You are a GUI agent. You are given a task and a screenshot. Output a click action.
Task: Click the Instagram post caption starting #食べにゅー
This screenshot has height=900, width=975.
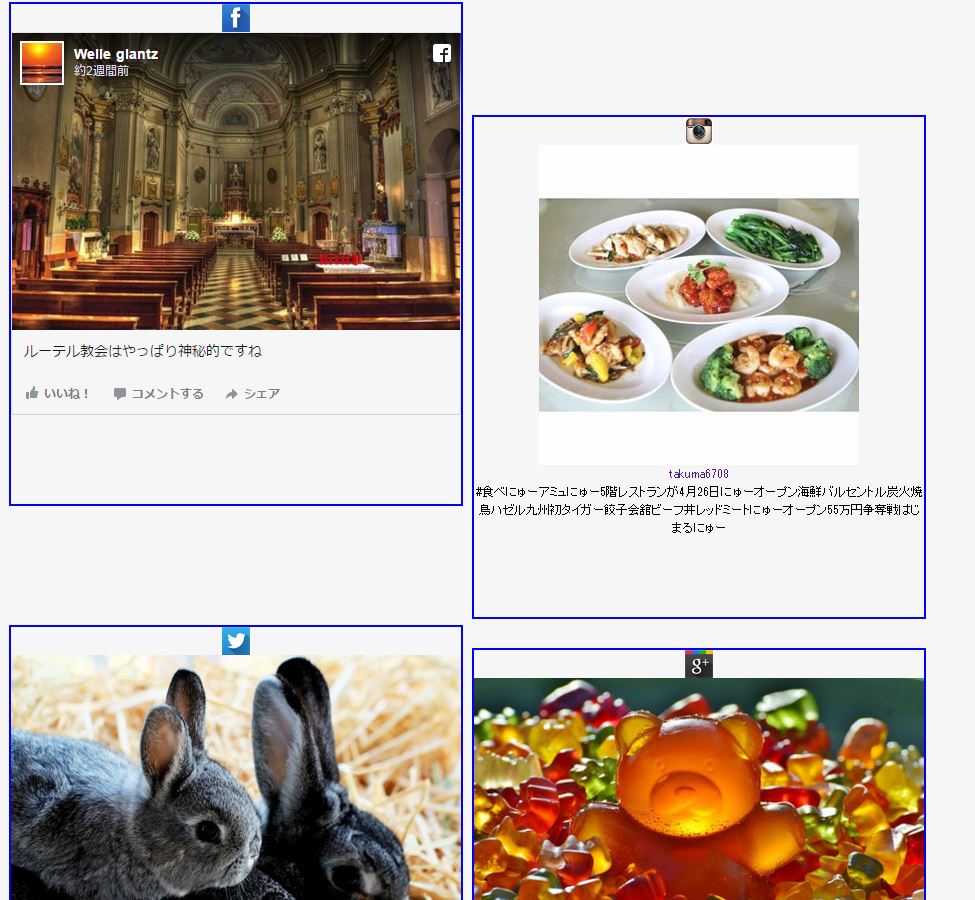[x=698, y=509]
